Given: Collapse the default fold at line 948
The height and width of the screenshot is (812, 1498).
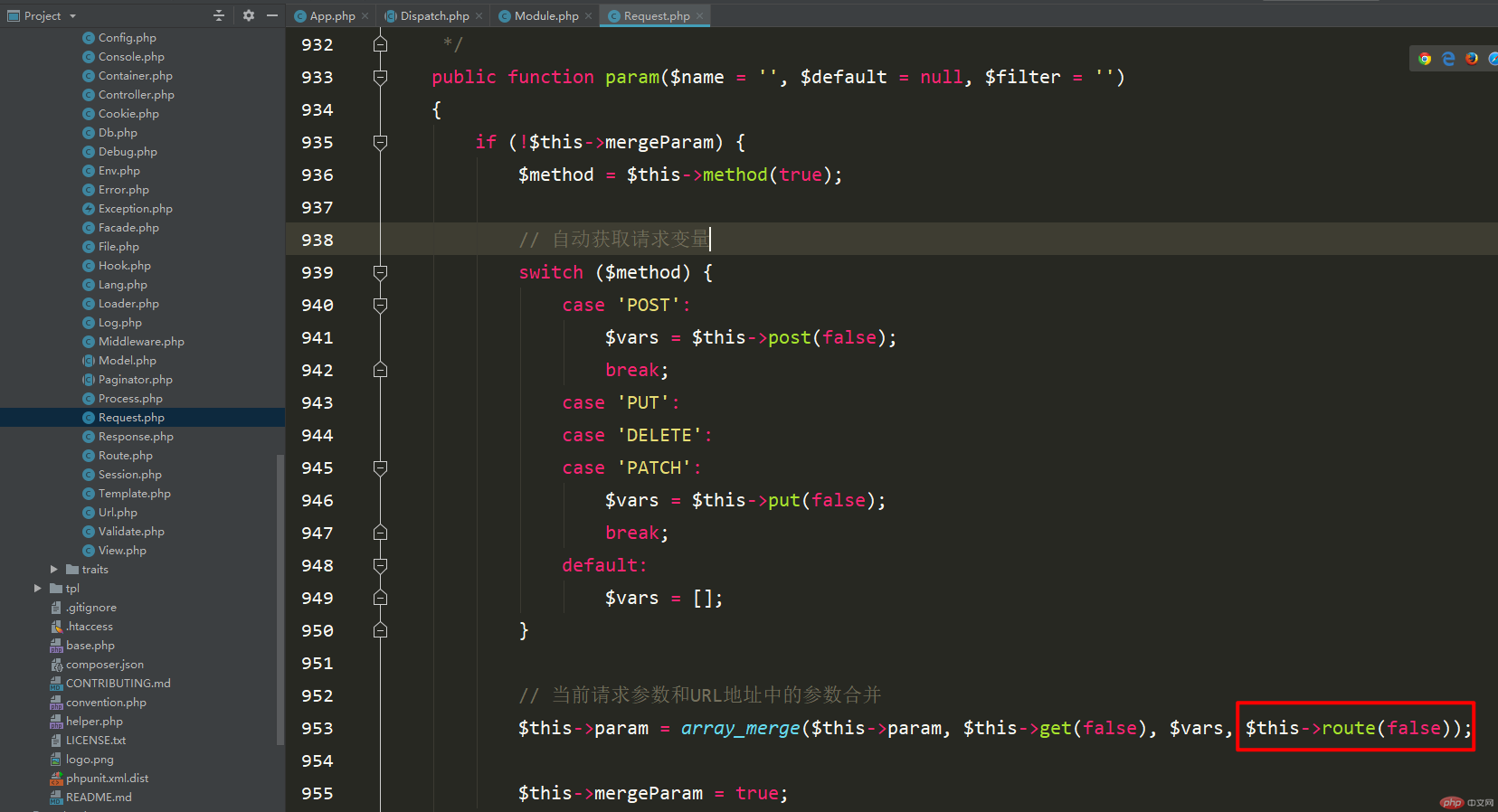Looking at the screenshot, I should 381,565.
